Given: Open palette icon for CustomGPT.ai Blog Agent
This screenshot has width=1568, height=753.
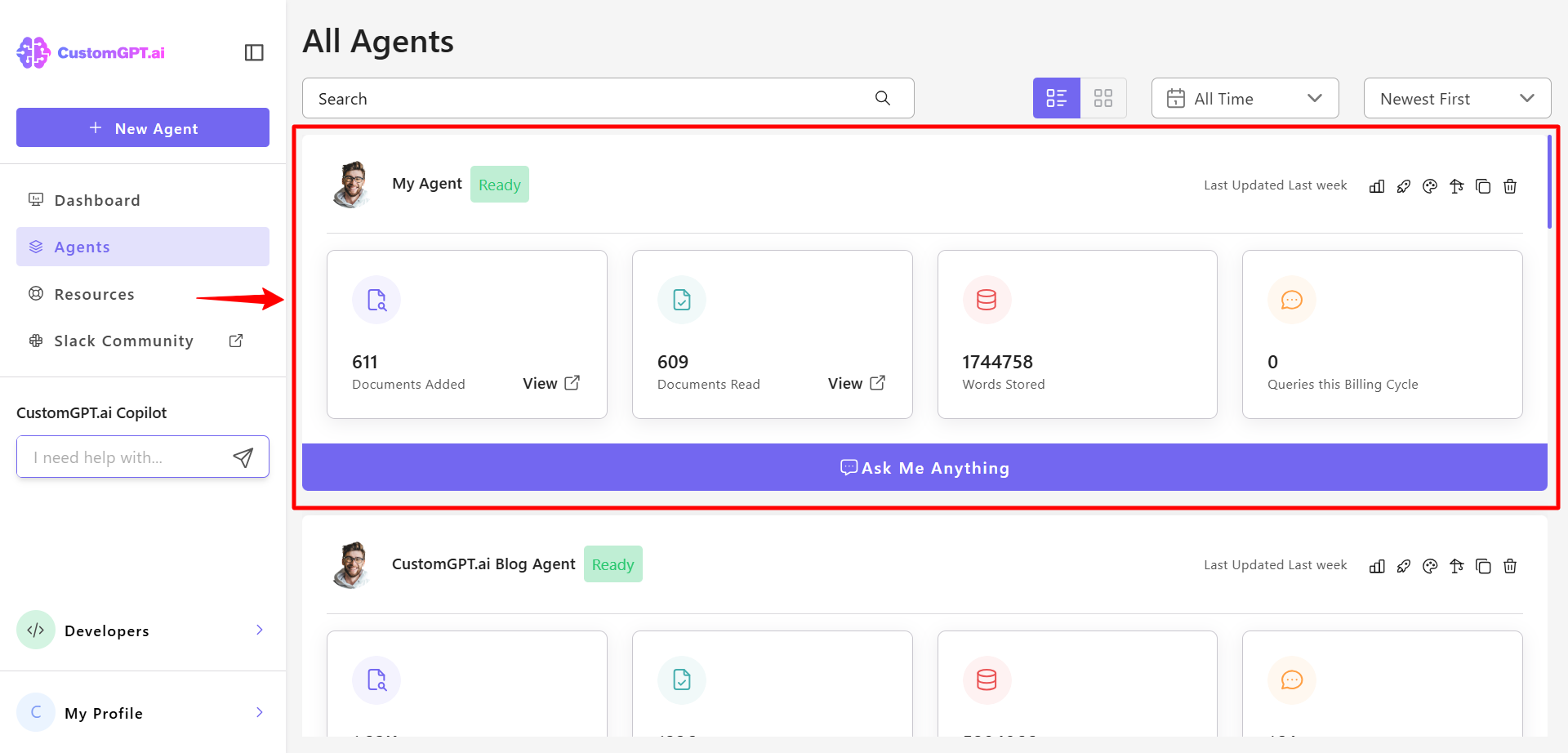Looking at the screenshot, I should [1430, 566].
